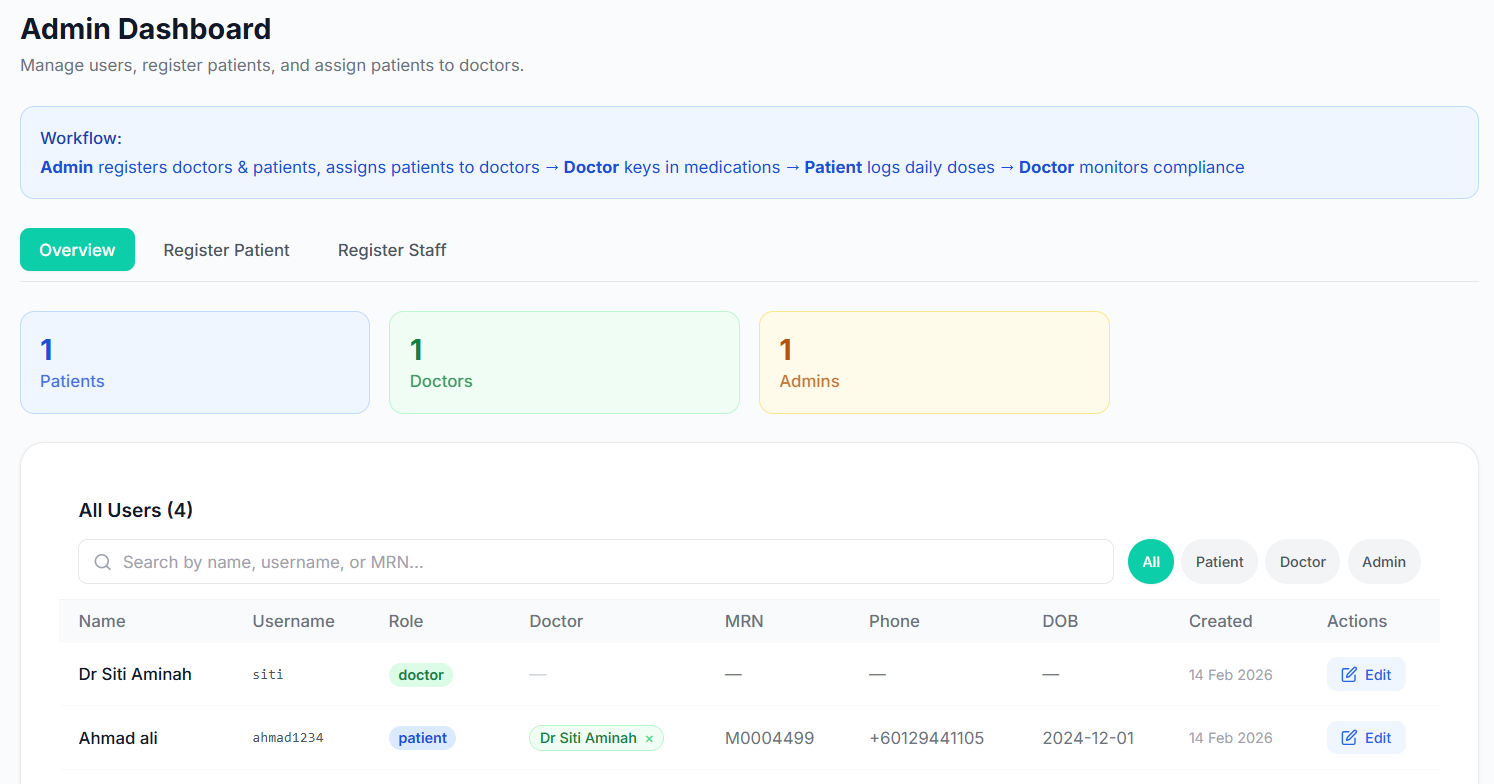
Task: Select the Overview tab
Action: pyautogui.click(x=77, y=250)
